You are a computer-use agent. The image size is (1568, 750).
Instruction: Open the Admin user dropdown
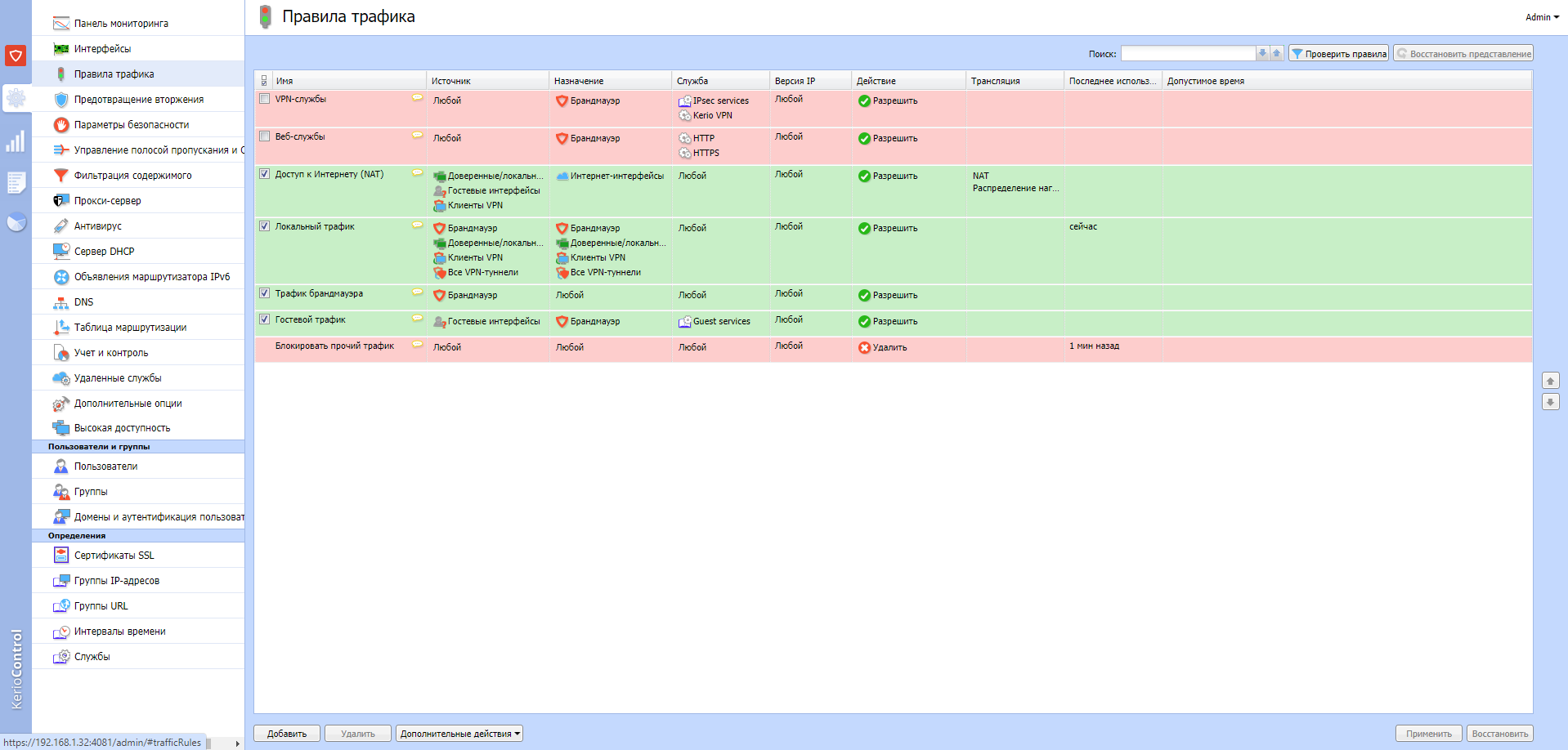pyautogui.click(x=1542, y=17)
